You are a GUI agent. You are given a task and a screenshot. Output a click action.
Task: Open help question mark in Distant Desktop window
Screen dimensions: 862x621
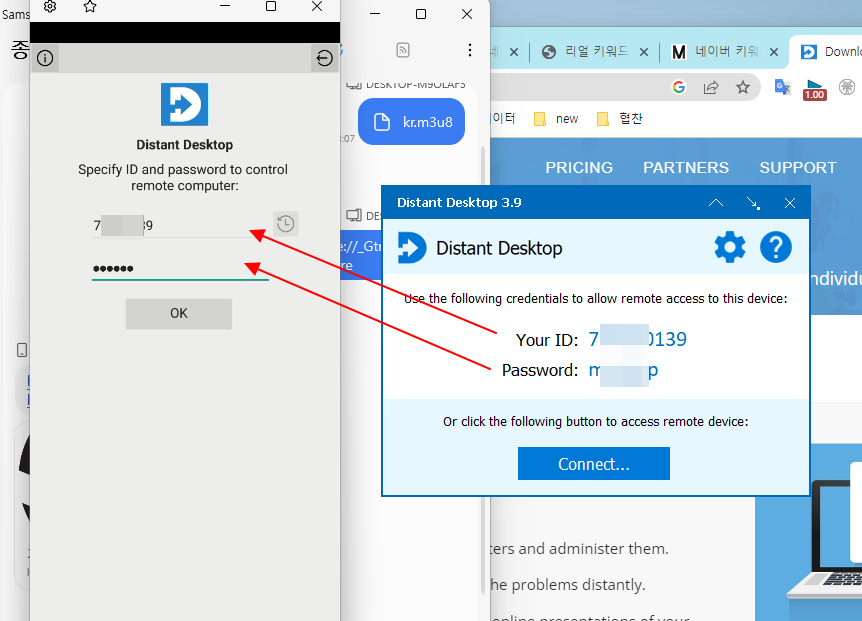click(x=776, y=247)
